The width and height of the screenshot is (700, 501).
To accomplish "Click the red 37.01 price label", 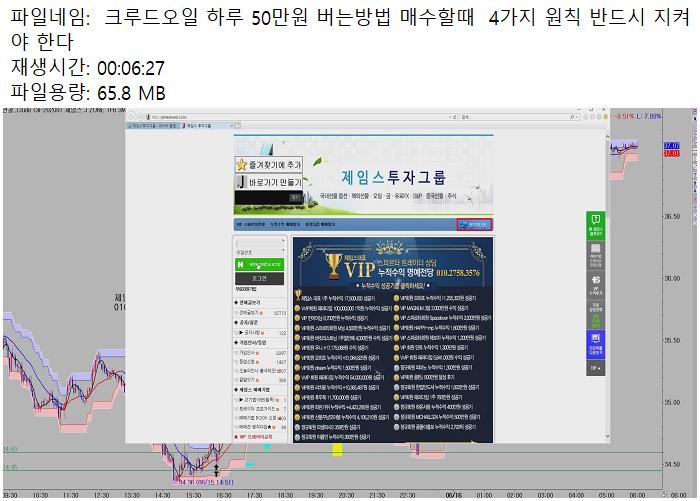I will click(671, 153).
